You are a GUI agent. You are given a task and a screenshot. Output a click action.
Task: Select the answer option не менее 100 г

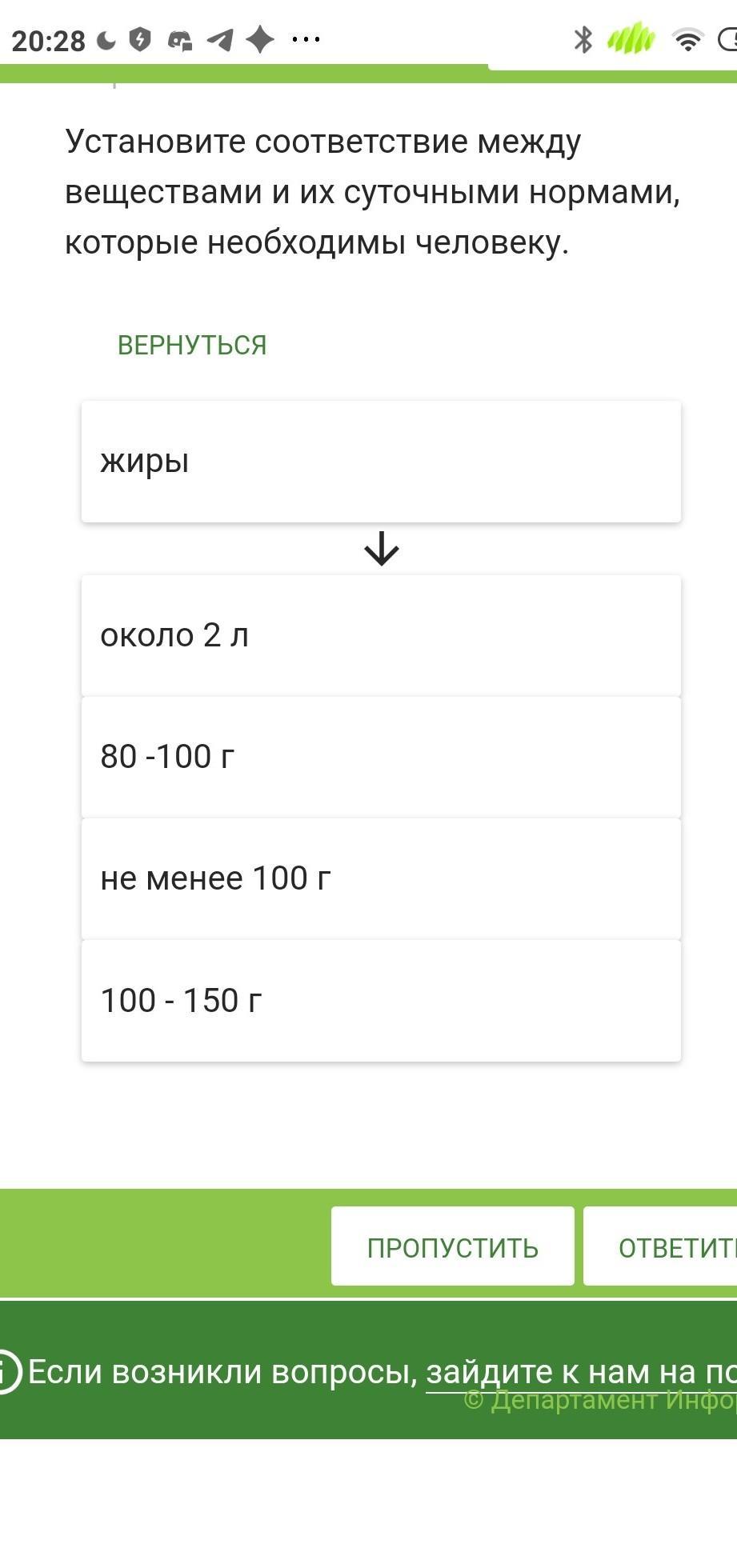(x=381, y=878)
